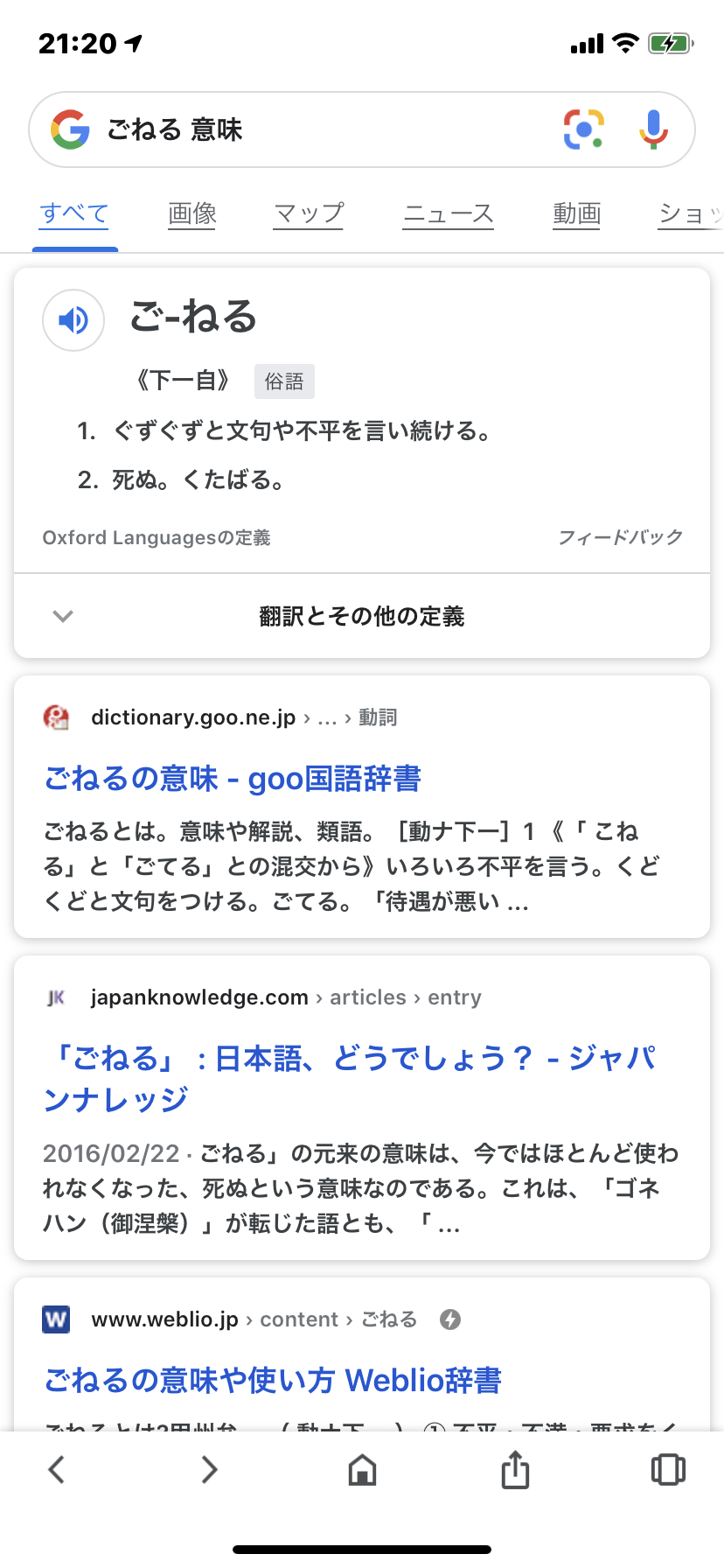
Task: Go forward with browser forward arrow
Action: point(209,1469)
